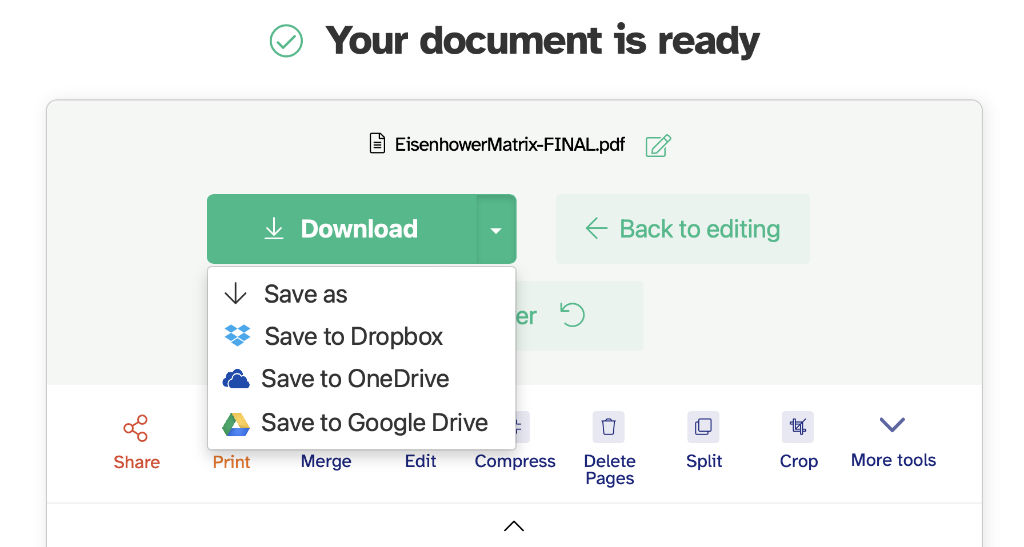Click the circular reset arrow icon

click(x=572, y=316)
